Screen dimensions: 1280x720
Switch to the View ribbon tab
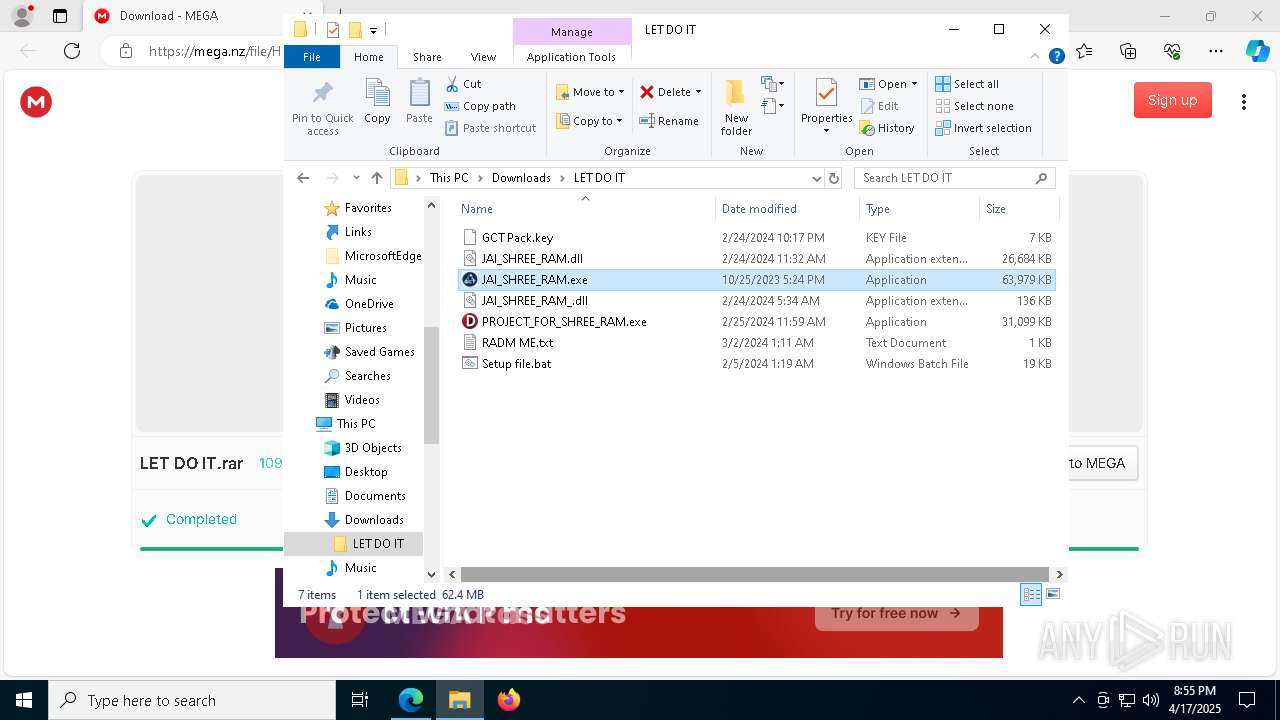(x=483, y=57)
